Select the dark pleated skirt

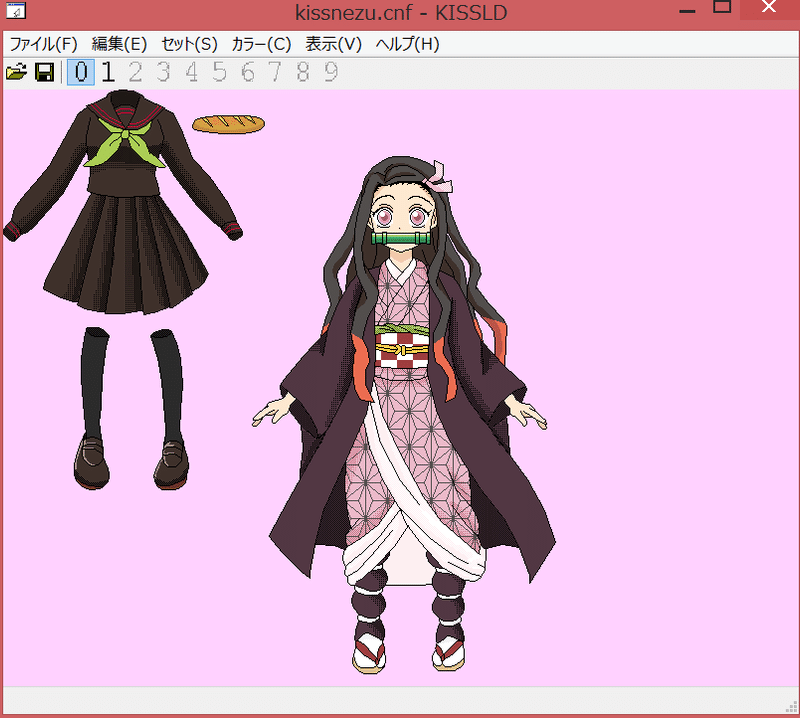coord(126,253)
